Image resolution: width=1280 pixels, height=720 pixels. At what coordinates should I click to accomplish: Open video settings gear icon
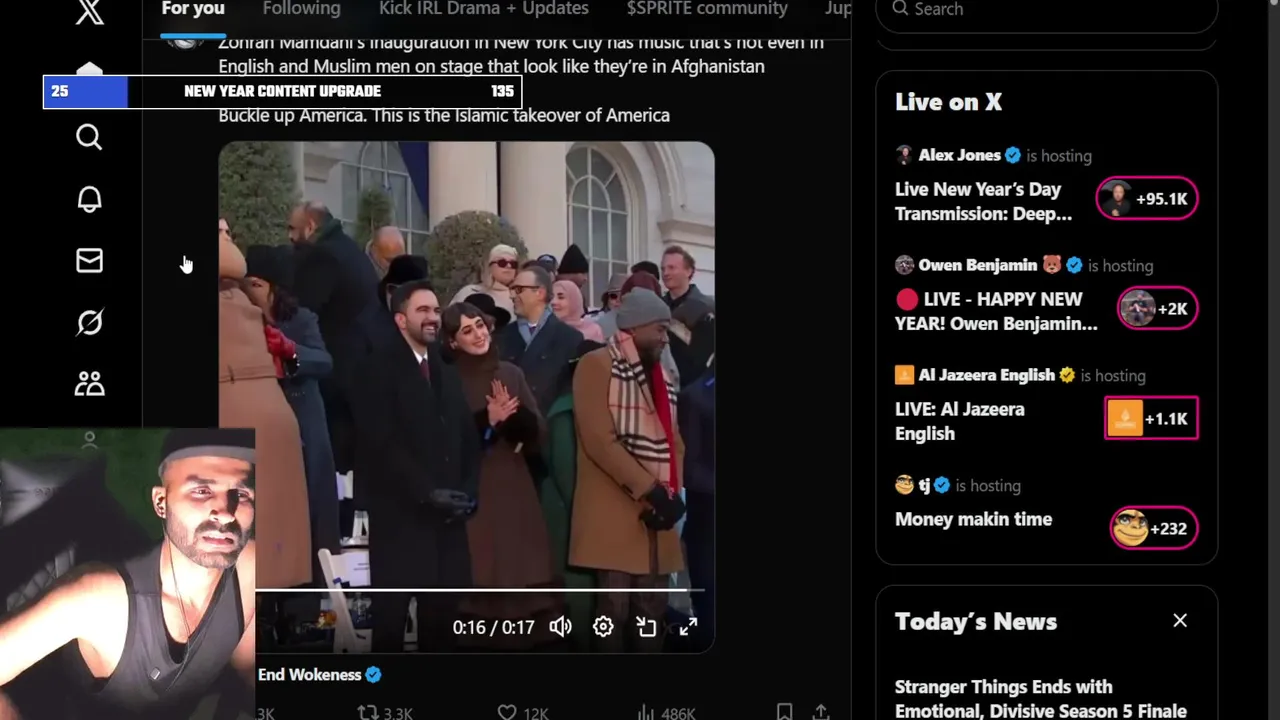[x=603, y=627]
